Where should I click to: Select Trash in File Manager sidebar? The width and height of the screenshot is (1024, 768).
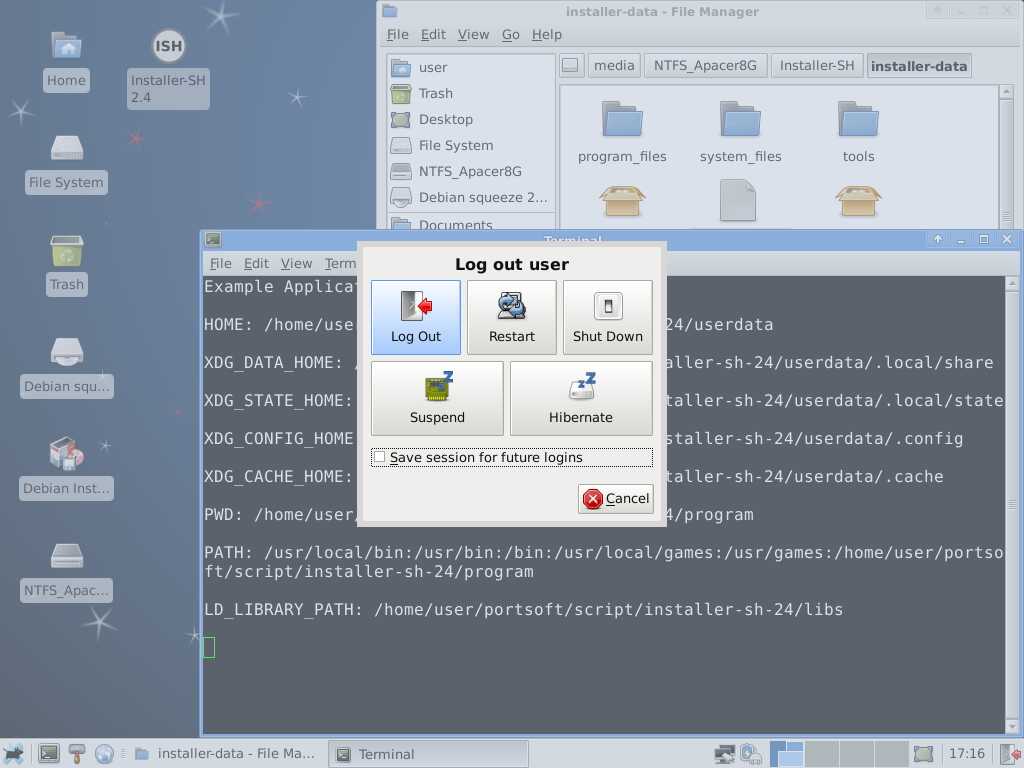click(x=470, y=93)
